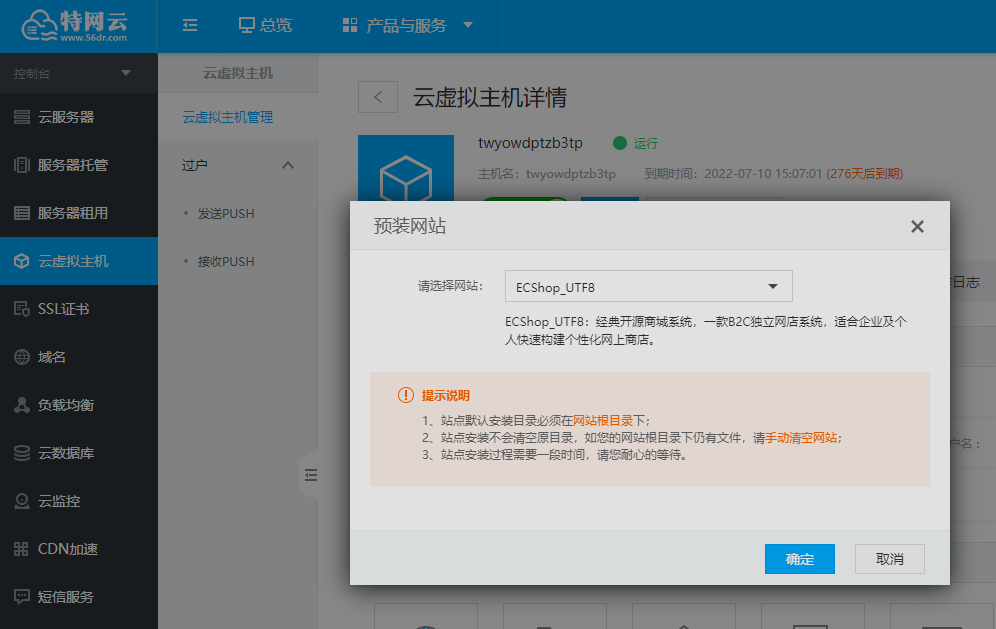
Task: Click the 产品与服务 grid icon
Action: 350,25
